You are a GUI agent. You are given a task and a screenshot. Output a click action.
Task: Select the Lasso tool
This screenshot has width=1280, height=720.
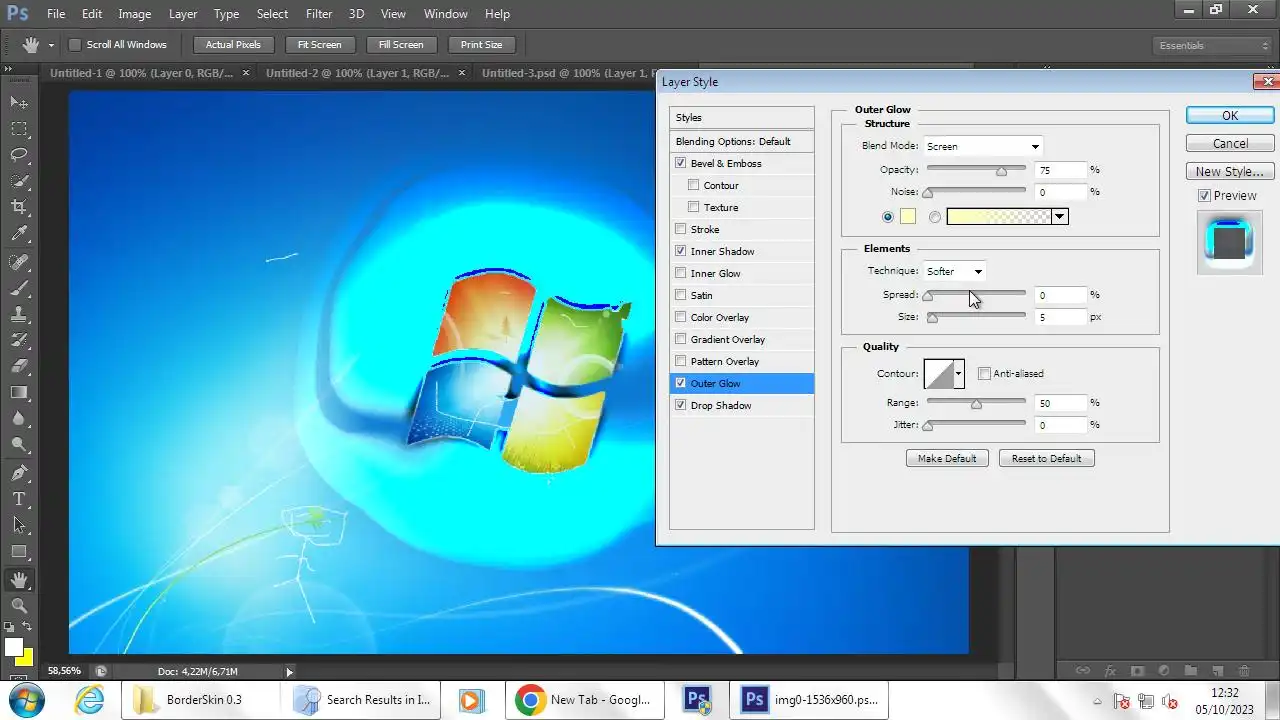(19, 155)
